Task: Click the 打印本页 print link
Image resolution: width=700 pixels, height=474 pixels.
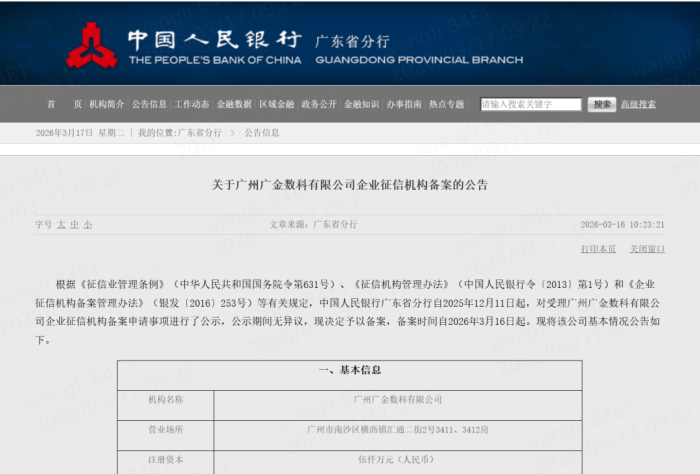Action: click(599, 248)
